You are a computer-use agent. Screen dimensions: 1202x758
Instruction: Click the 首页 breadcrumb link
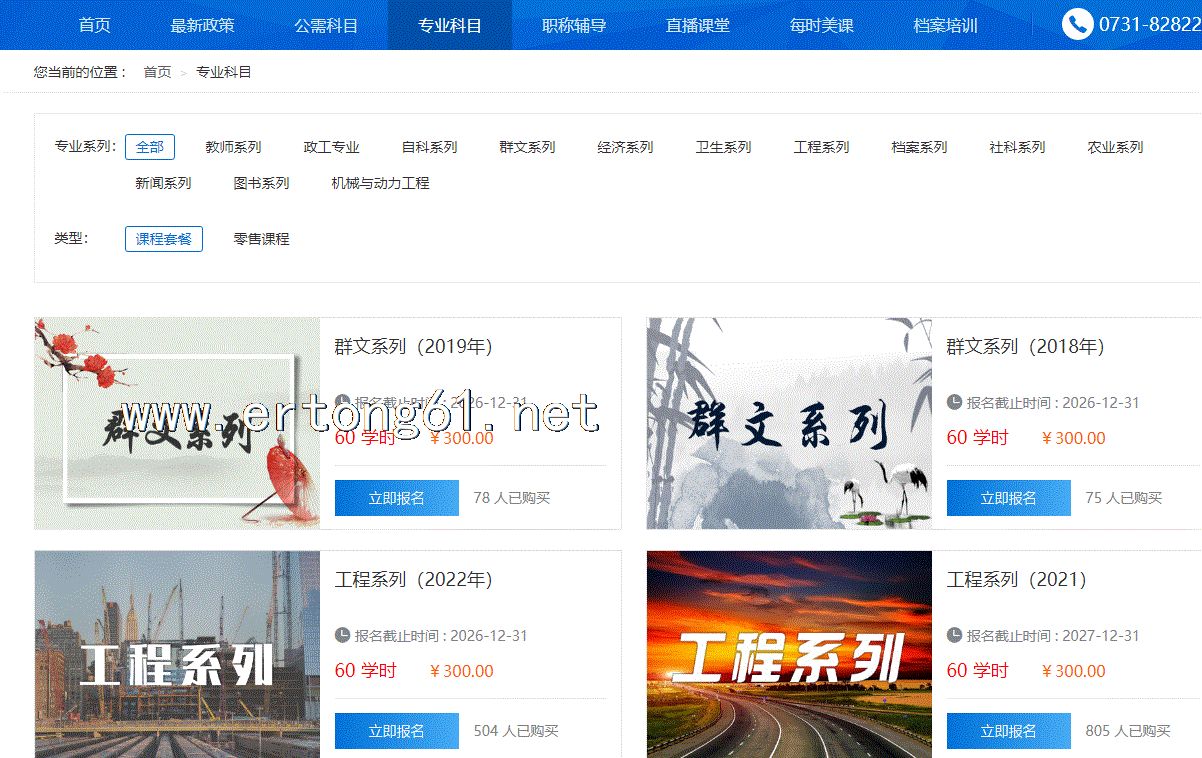coord(157,72)
